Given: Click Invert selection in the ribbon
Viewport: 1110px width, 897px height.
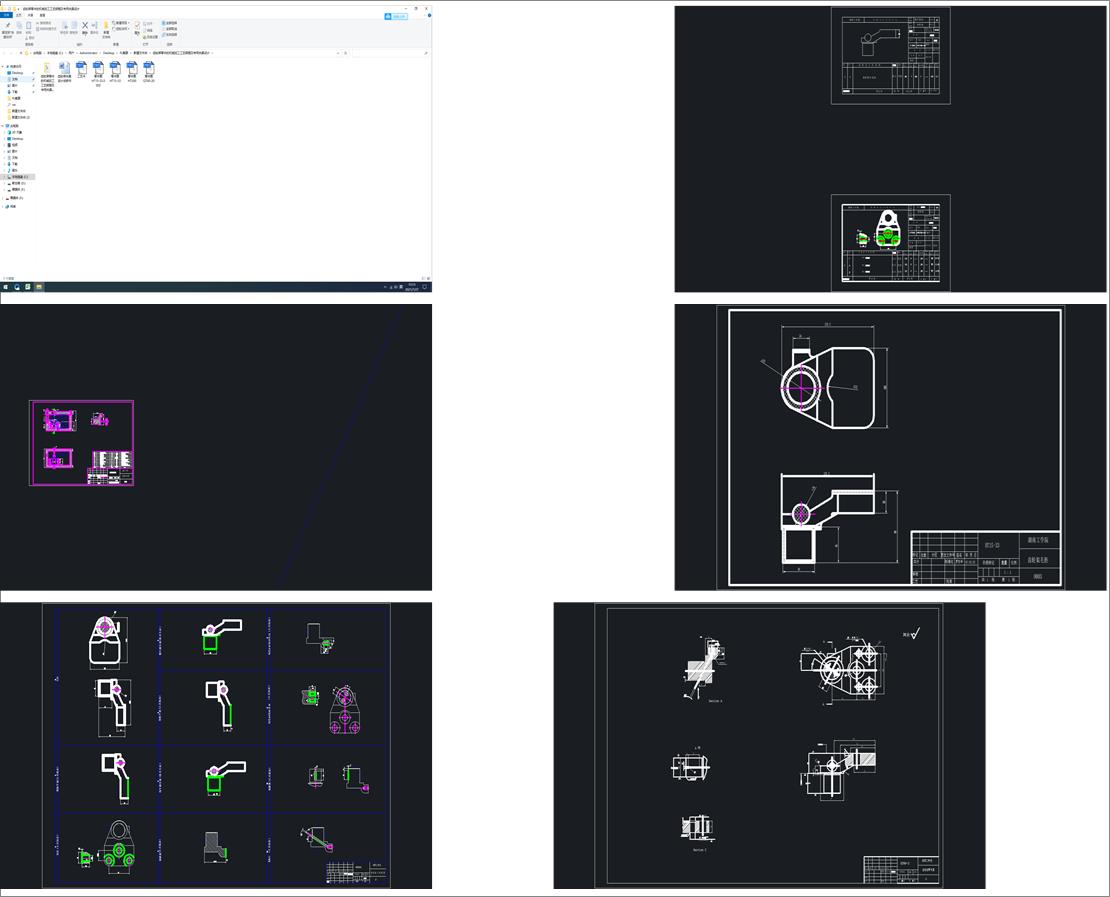Looking at the screenshot, I should coord(169,35).
